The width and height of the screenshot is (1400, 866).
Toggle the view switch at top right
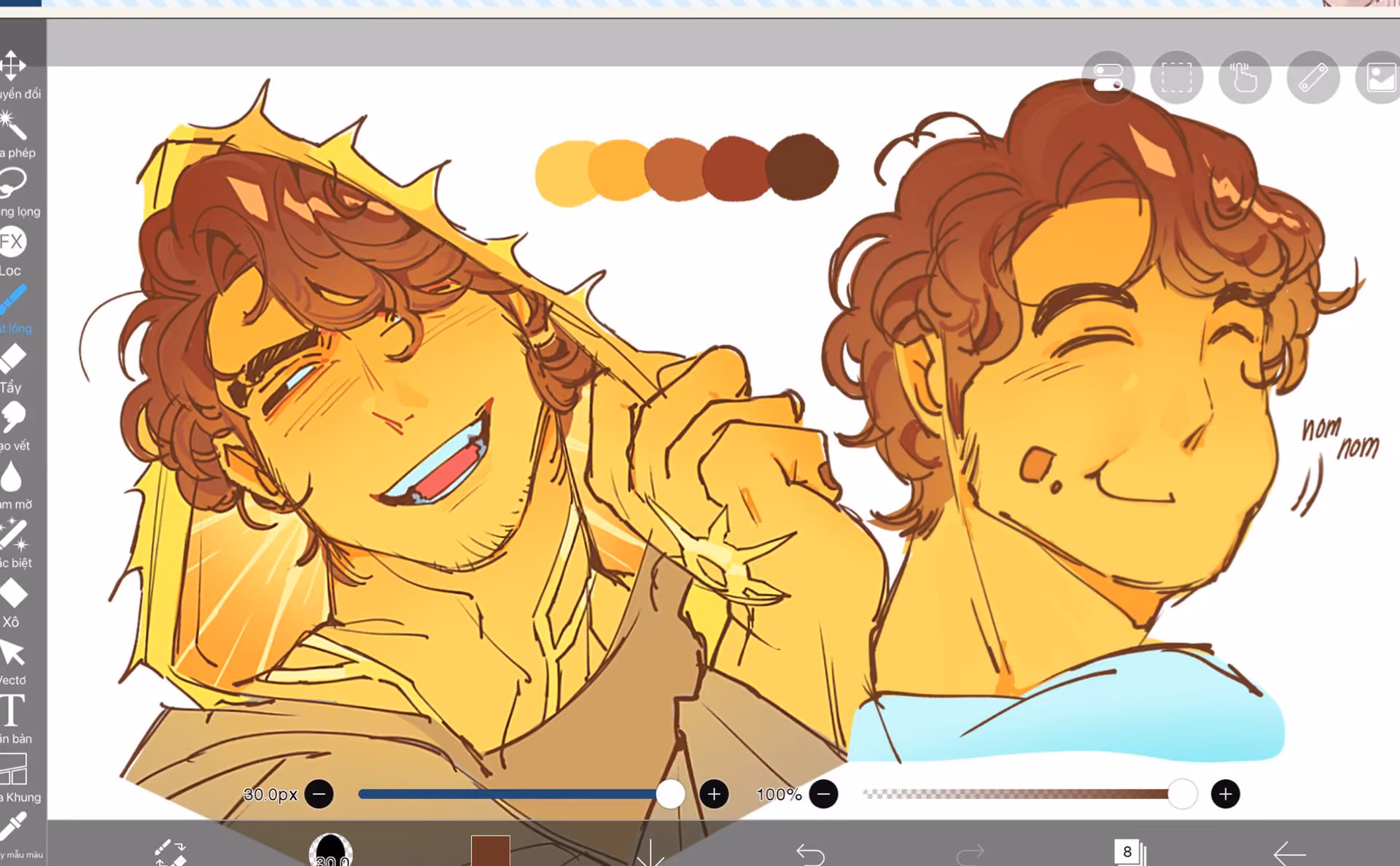pyautogui.click(x=1108, y=77)
